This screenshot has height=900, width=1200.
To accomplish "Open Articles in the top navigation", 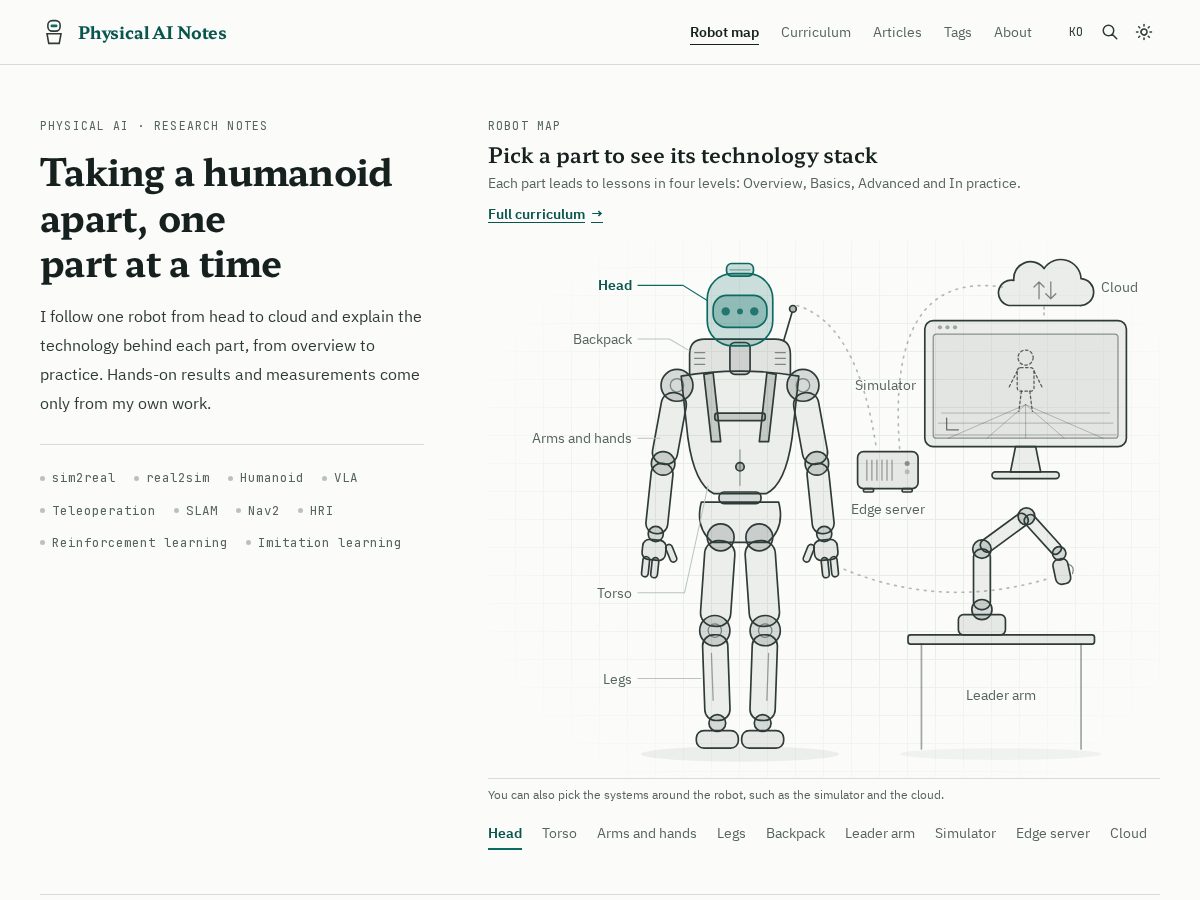I will [x=897, y=32].
